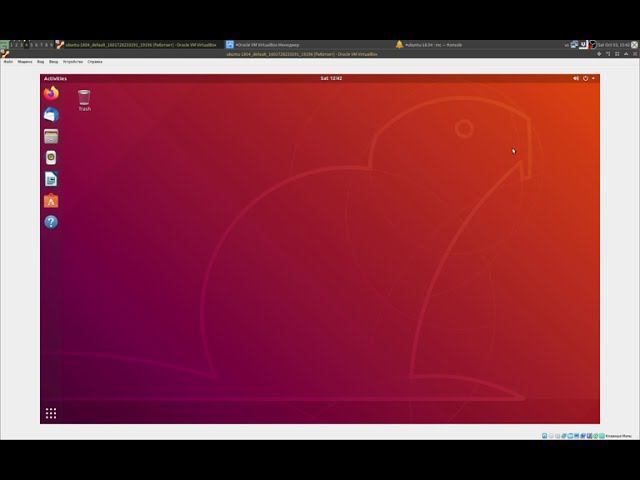Click the green icon at taskbar left end
The image size is (640, 480).
(x=4, y=45)
